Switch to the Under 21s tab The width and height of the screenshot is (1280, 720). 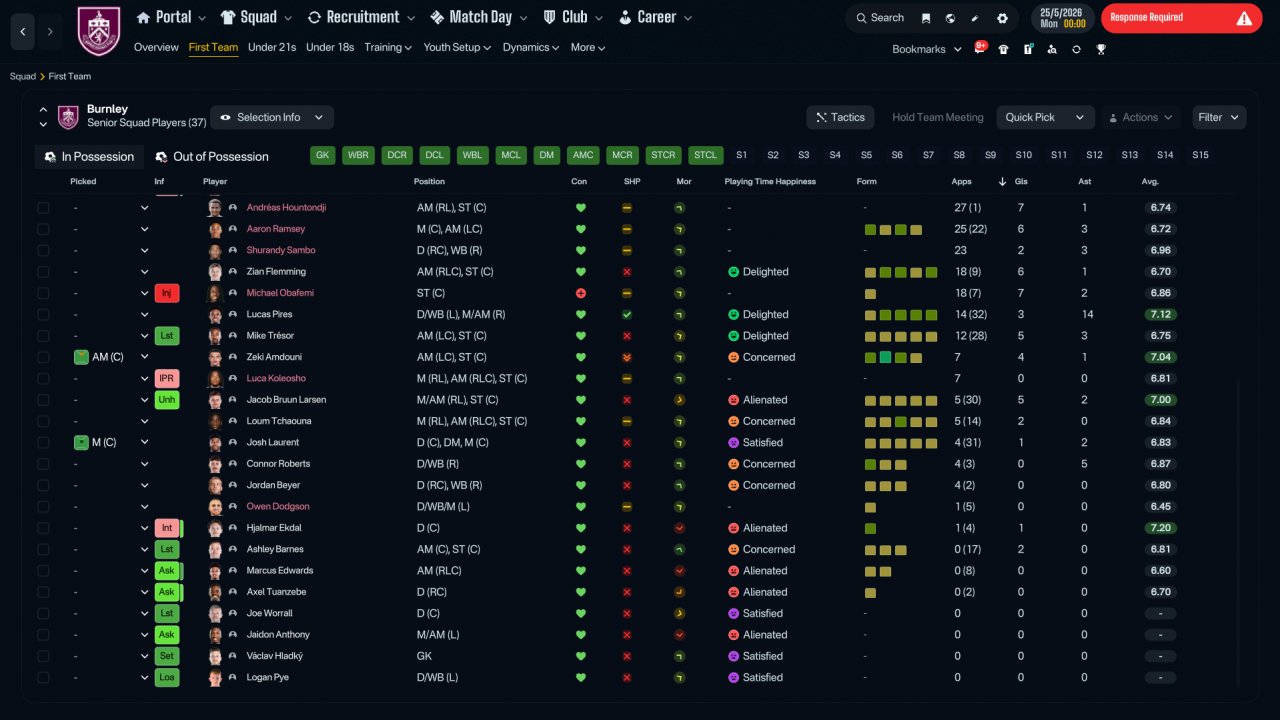[x=272, y=47]
